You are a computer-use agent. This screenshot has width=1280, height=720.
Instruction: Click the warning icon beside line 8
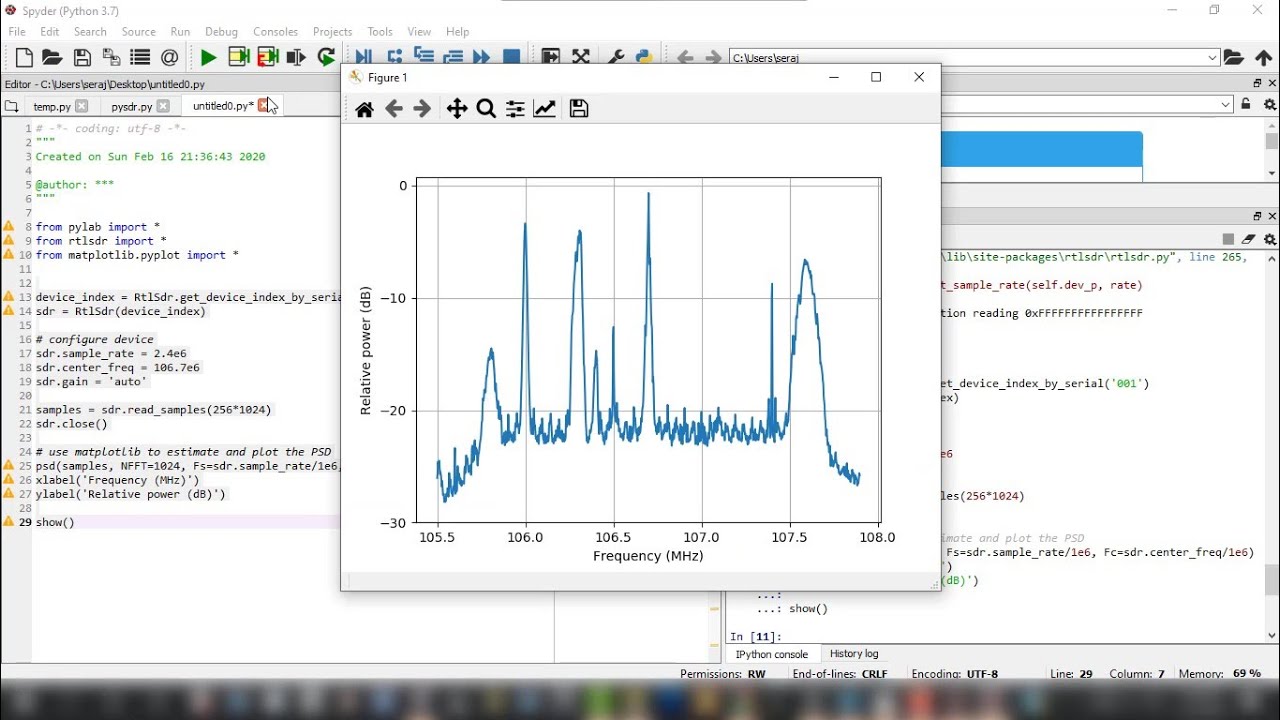pos(9,227)
